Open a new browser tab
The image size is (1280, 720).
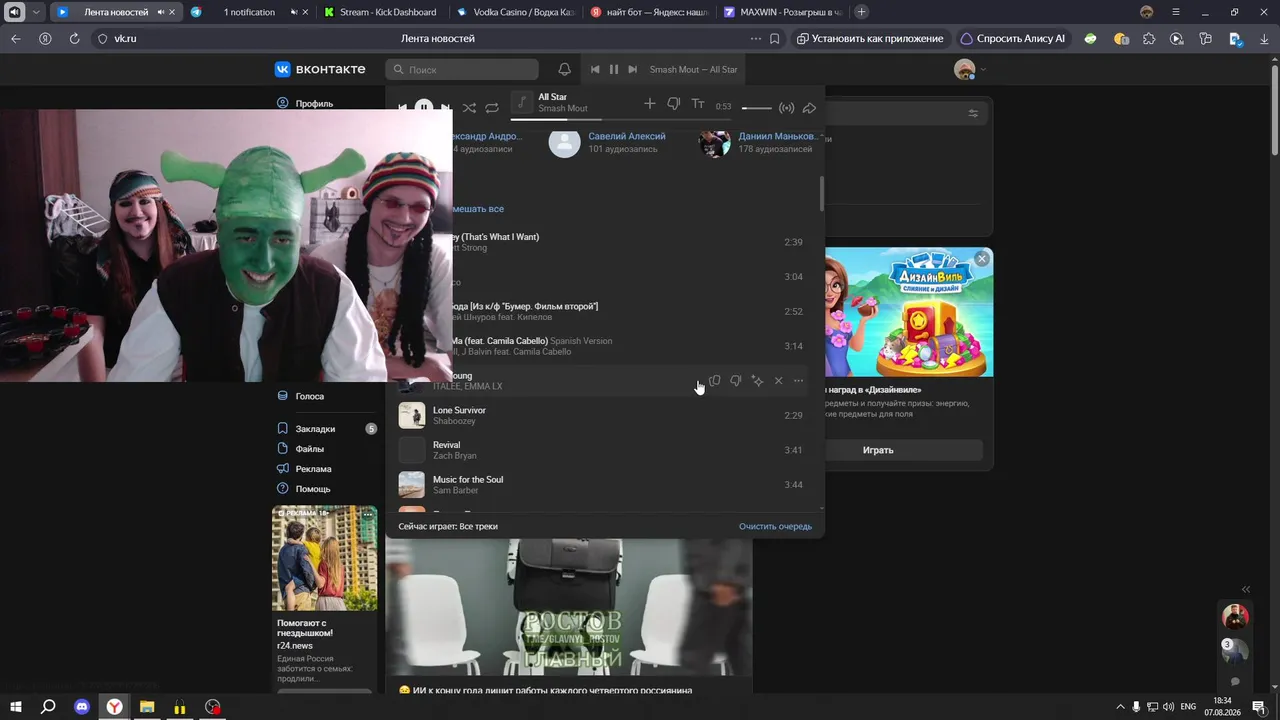coord(861,12)
